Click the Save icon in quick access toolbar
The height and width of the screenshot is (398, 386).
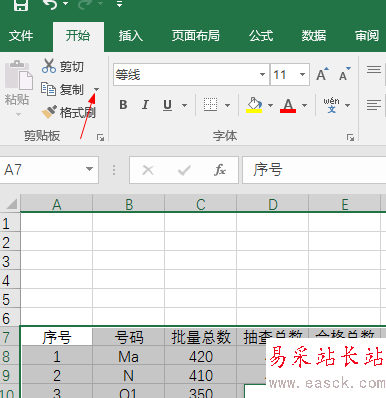[21, 5]
